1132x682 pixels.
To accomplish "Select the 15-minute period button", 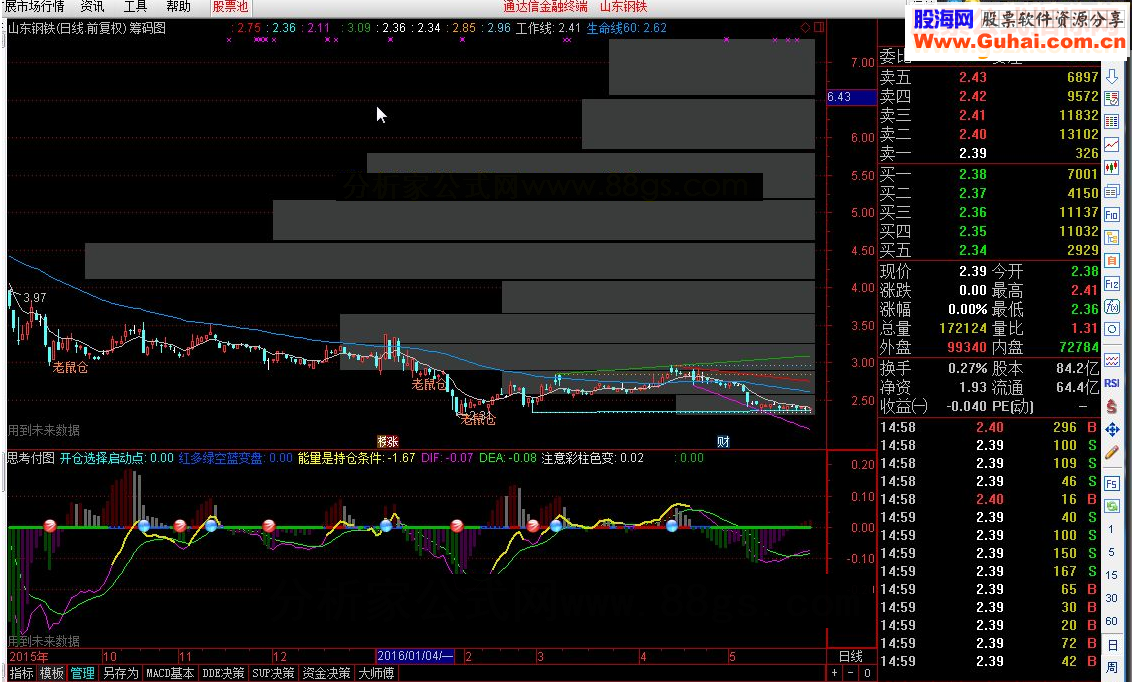I will pos(1112,575).
